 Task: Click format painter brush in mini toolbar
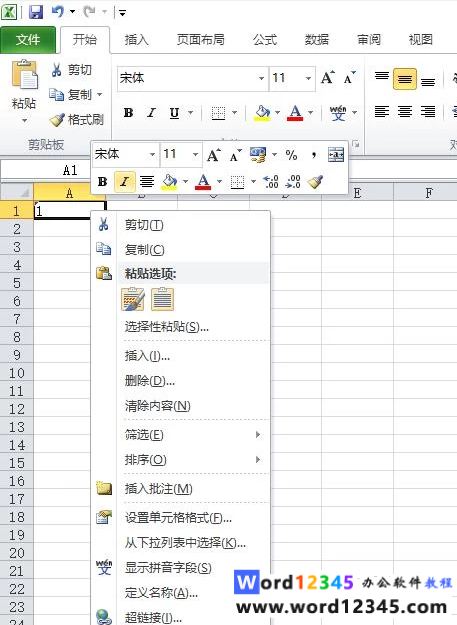click(315, 182)
